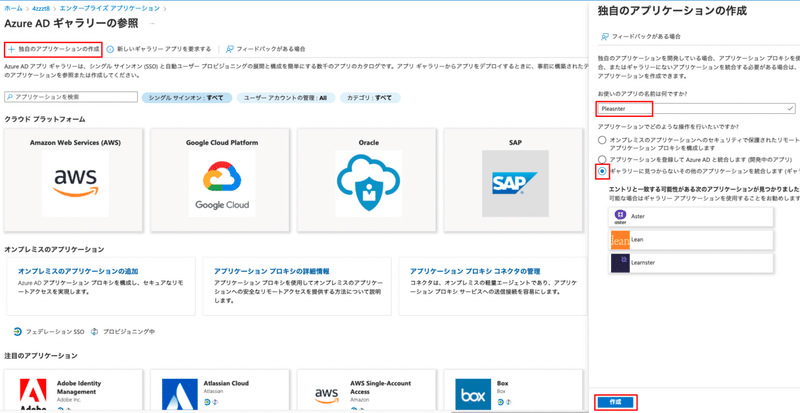
Task: Click the Adobe Identity Management title
Action: pyautogui.click(x=79, y=387)
